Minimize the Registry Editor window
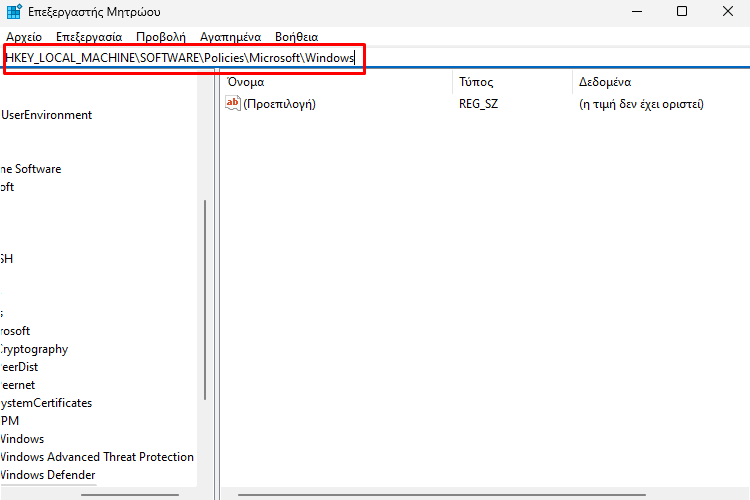 click(637, 11)
